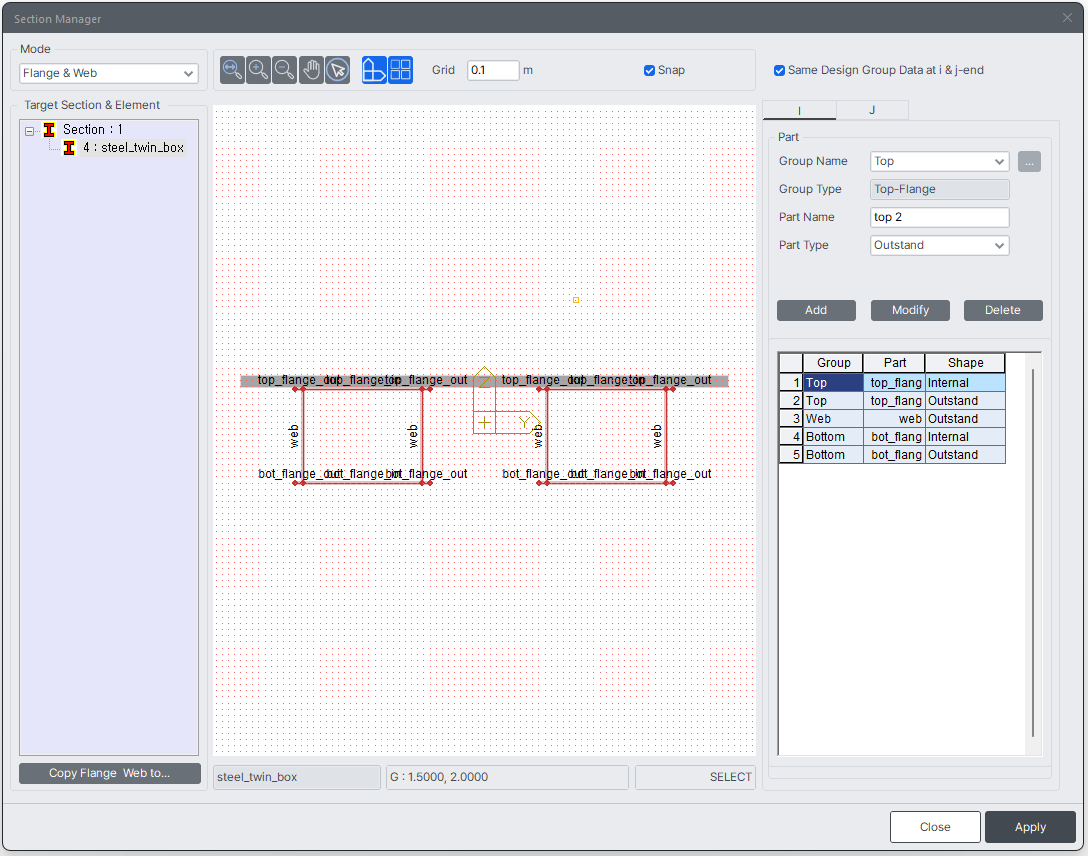Click the Zoom In magnifier icon
1088x856 pixels.
(x=259, y=70)
